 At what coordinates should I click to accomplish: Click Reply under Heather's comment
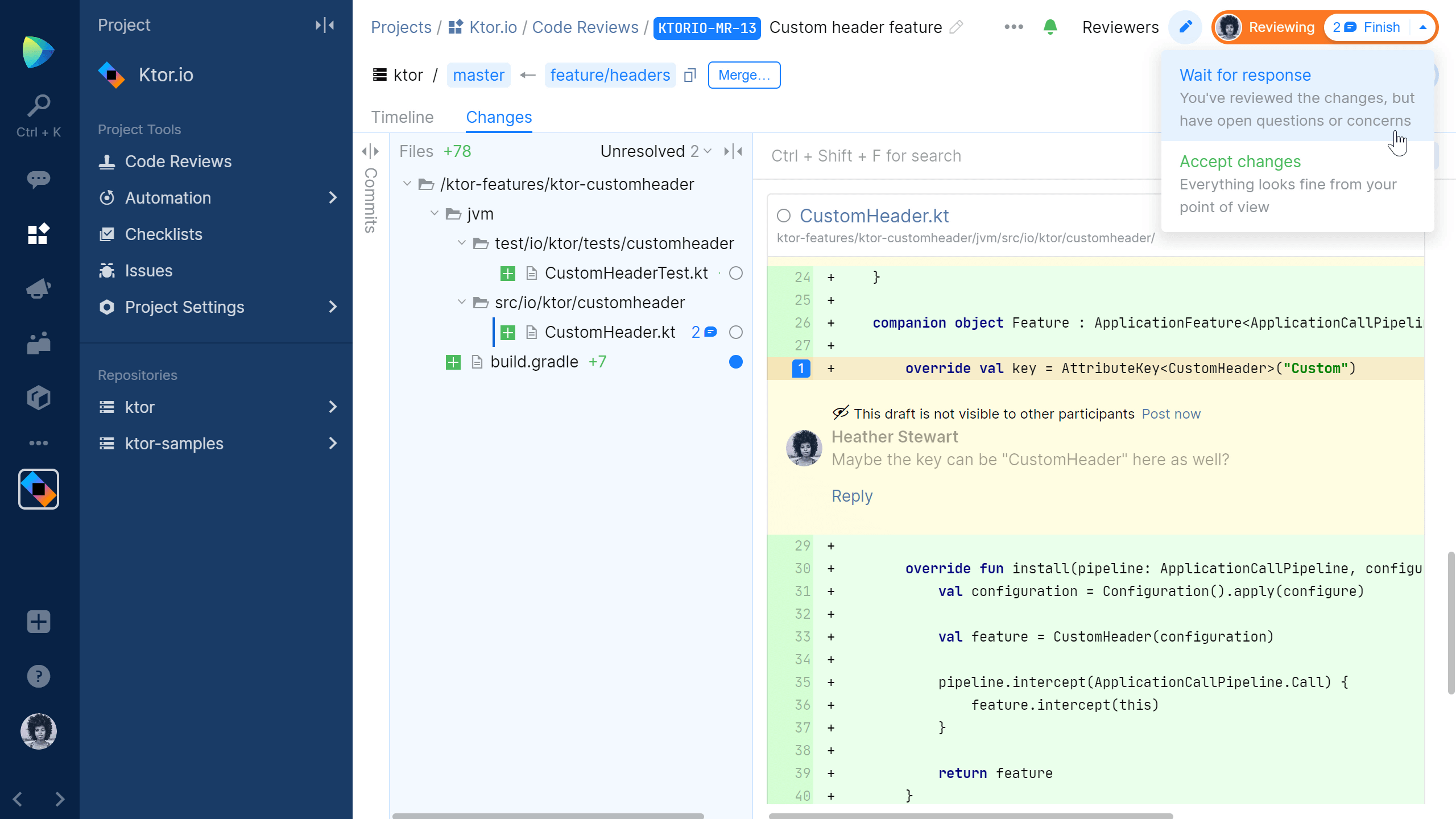click(x=852, y=496)
